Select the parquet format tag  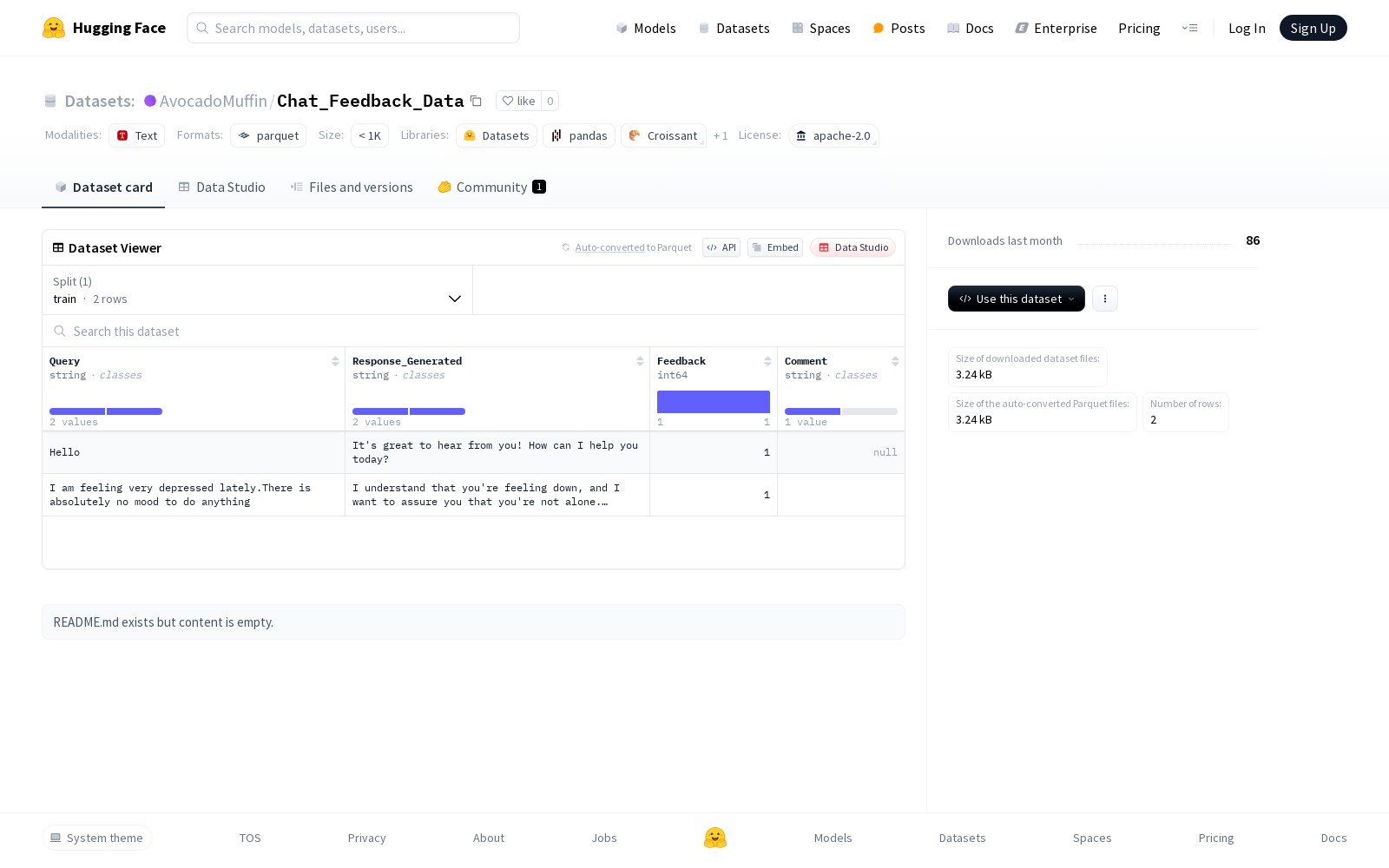(268, 135)
